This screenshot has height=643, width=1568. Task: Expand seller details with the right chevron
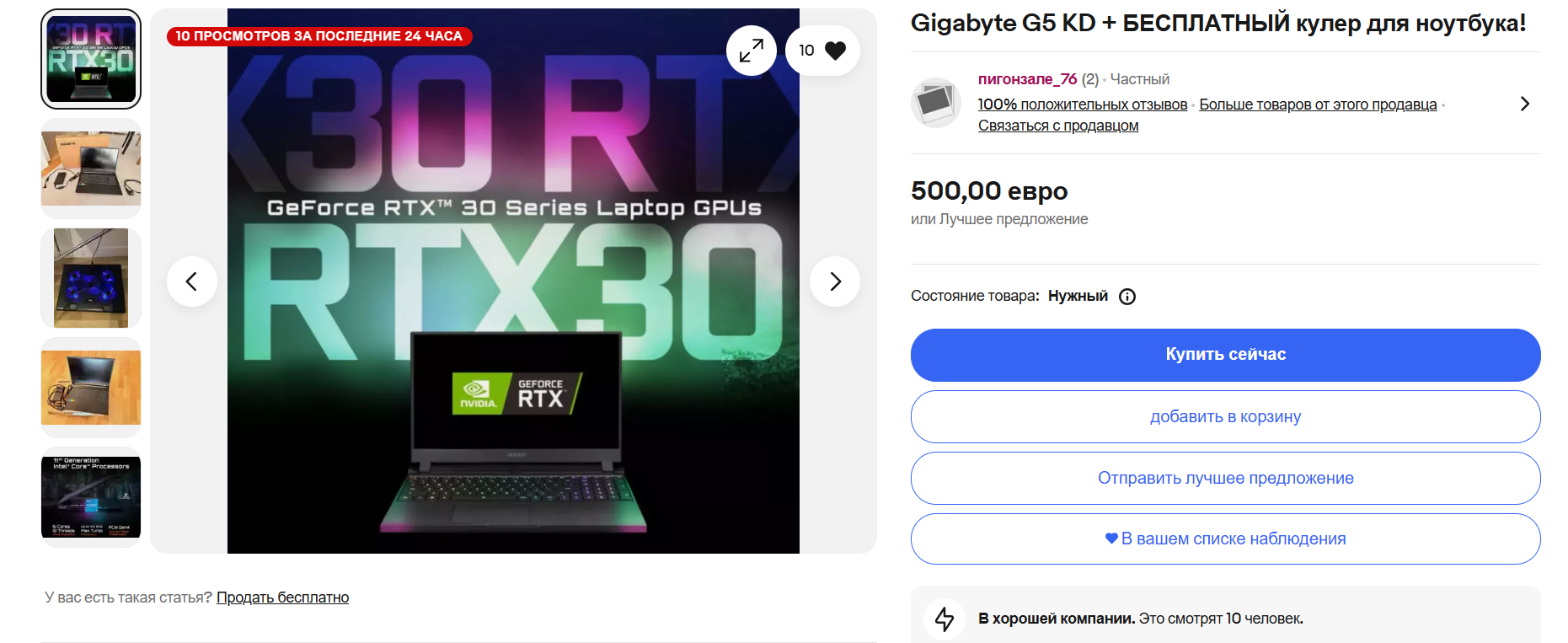coord(1524,104)
